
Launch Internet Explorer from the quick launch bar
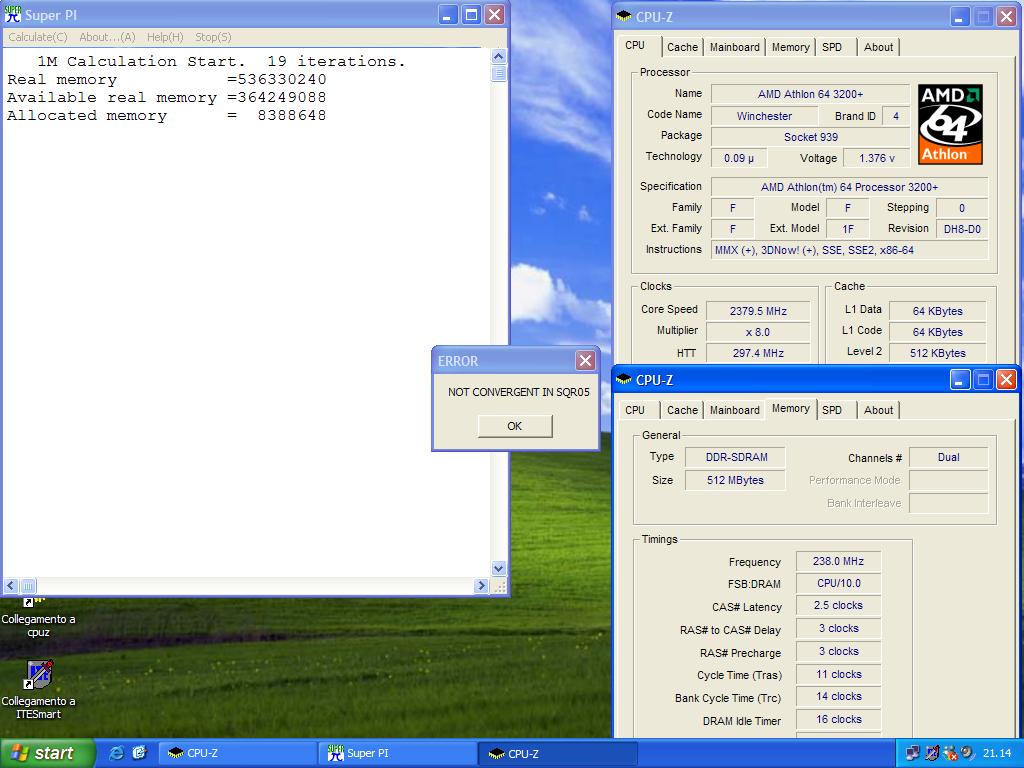click(x=116, y=753)
